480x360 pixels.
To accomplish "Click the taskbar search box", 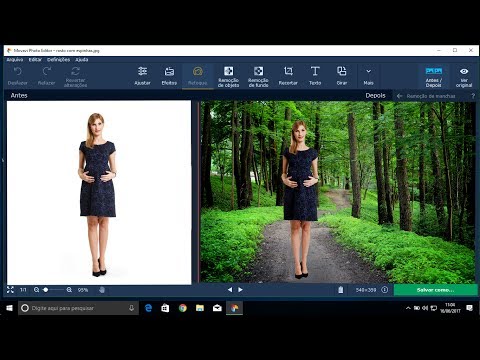I will [x=78, y=308].
